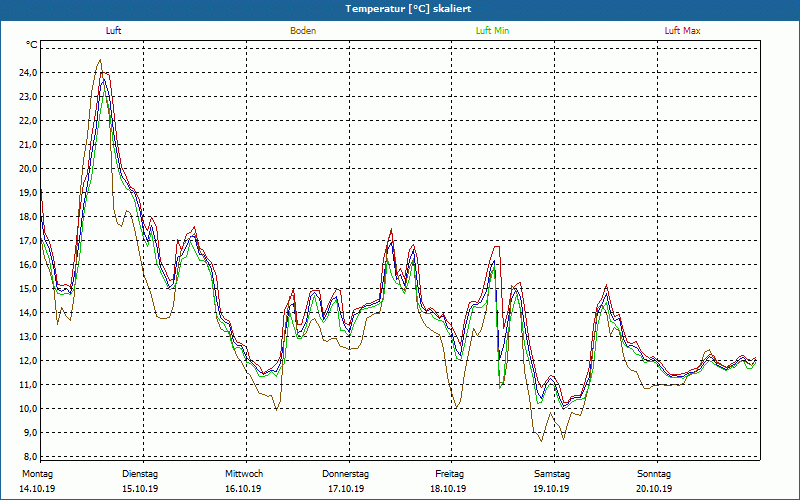Click the 9,0 y-axis value
This screenshot has height=500, width=800.
[x=31, y=432]
